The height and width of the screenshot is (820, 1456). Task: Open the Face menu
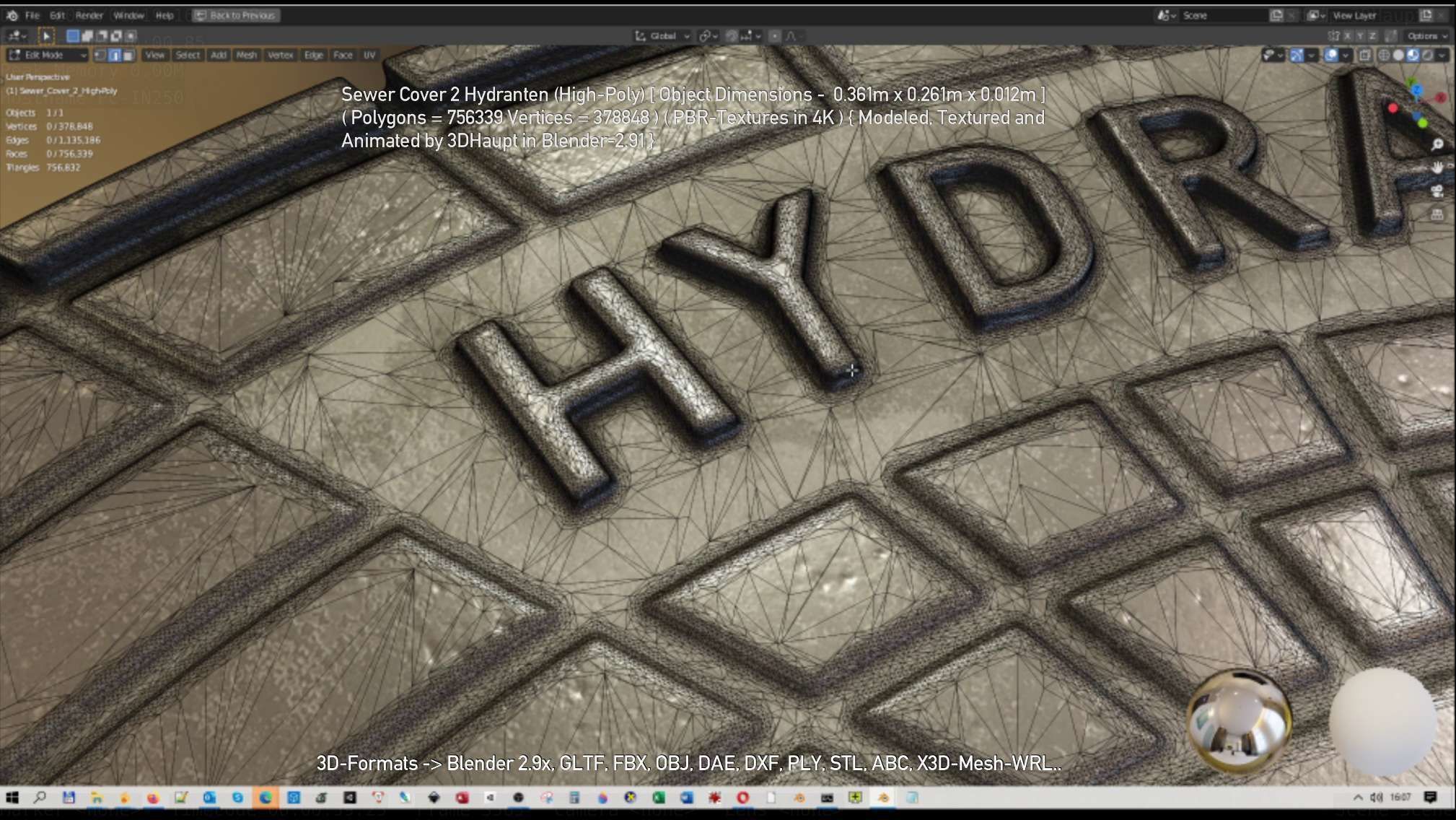point(343,55)
